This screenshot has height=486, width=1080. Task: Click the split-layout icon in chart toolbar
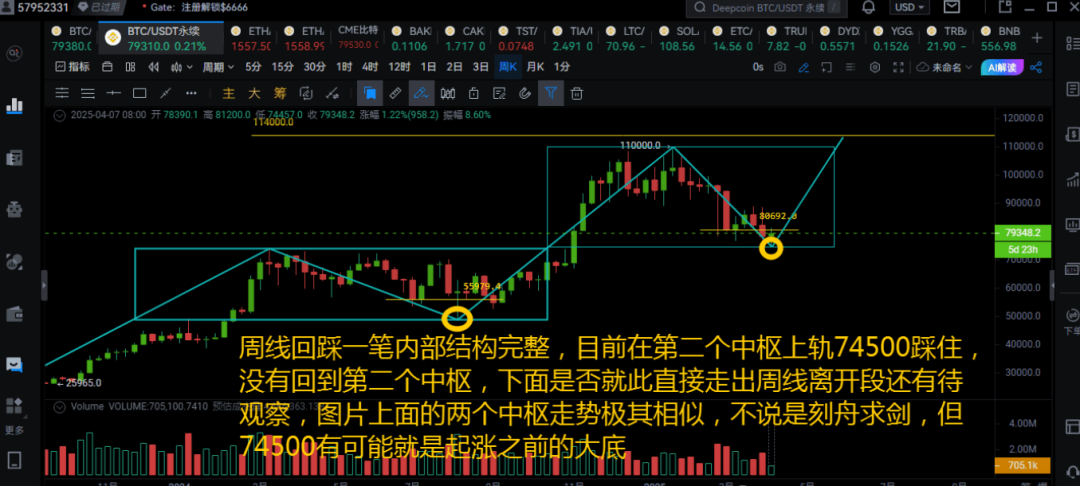pyautogui.click(x=130, y=67)
